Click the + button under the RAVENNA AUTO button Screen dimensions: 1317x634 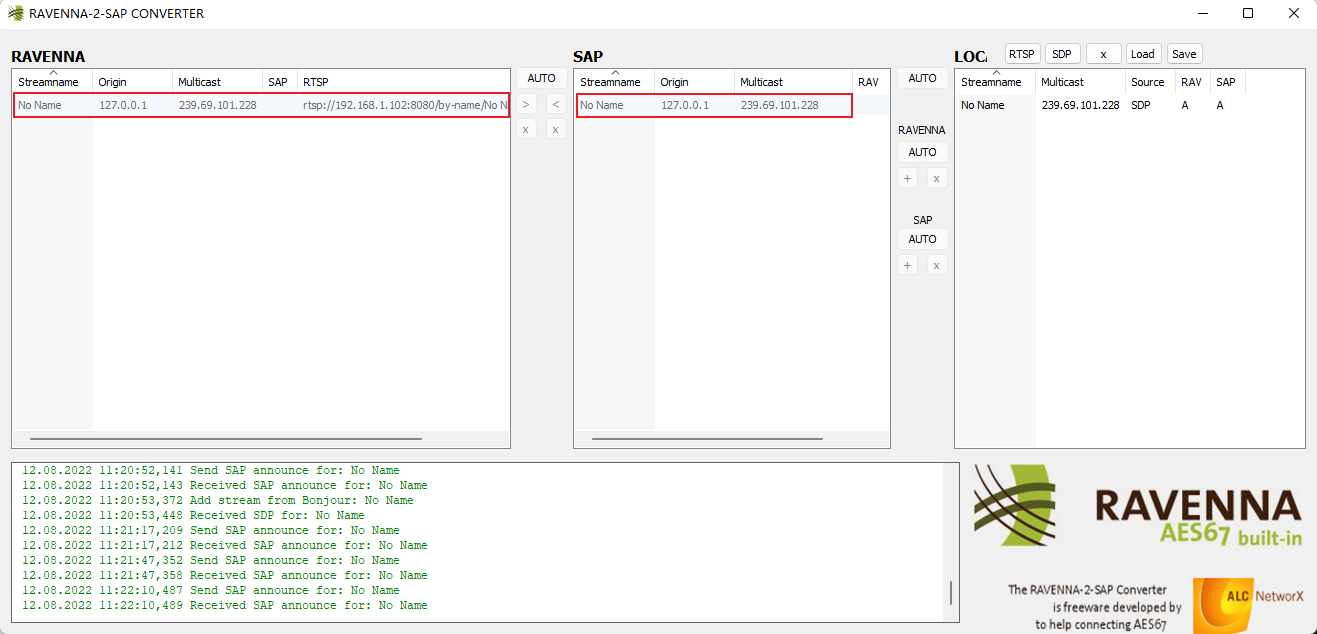[x=907, y=178]
